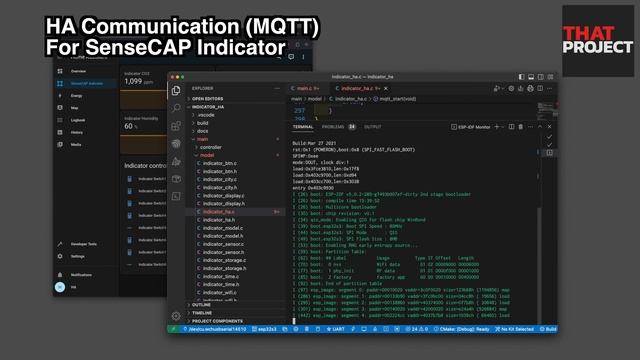The height and width of the screenshot is (360, 640).
Task: Toggle the primary sidebar layout icon in the title bar
Action: tap(522, 77)
